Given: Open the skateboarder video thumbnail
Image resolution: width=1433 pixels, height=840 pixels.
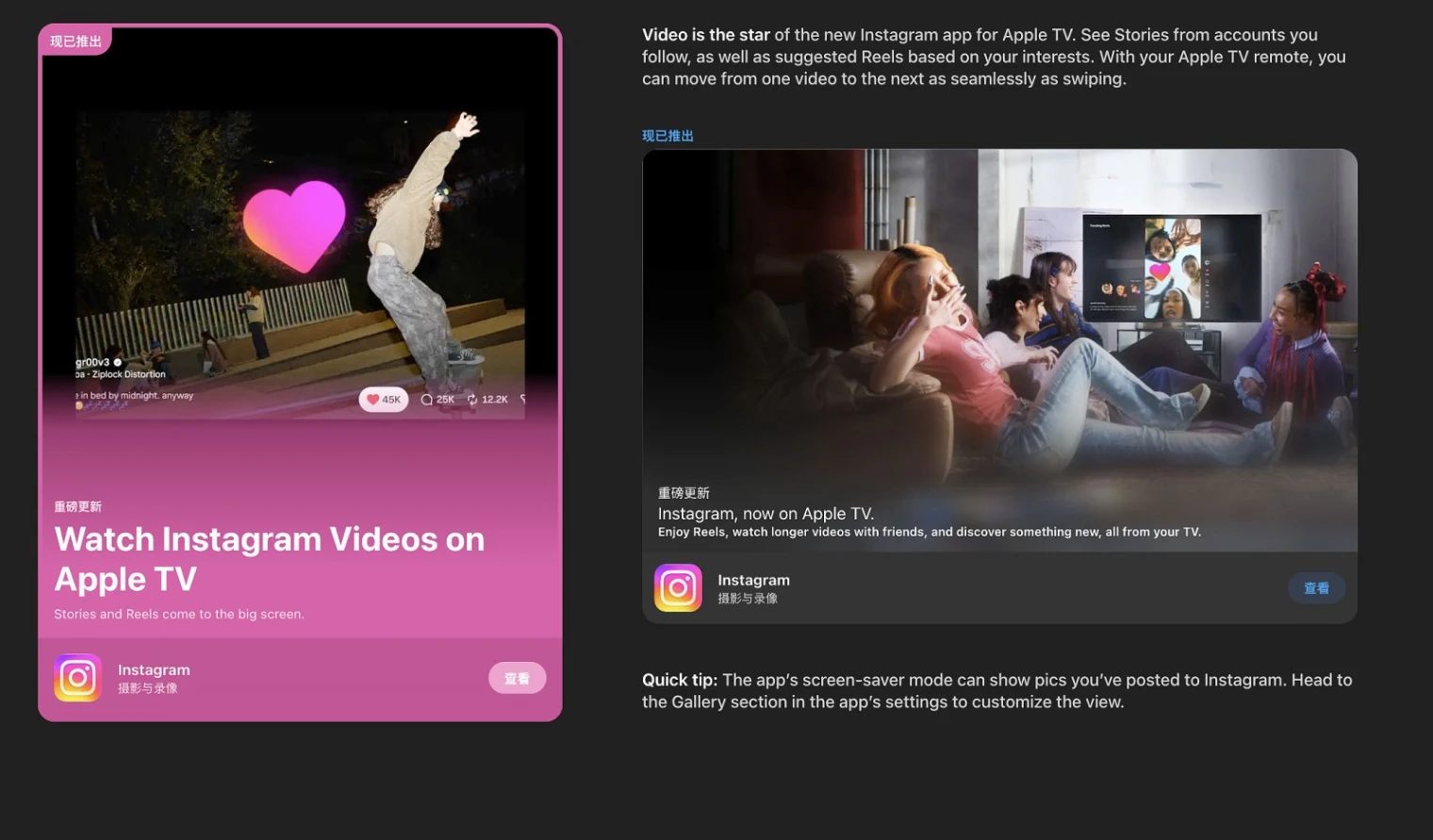Looking at the screenshot, I should [300, 265].
